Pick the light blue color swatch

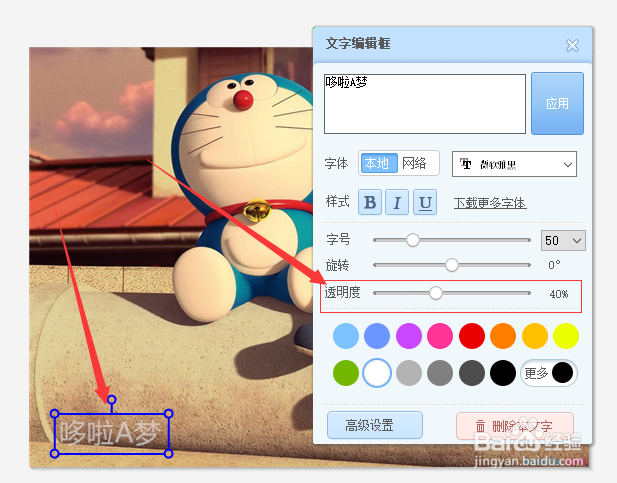(x=345, y=336)
